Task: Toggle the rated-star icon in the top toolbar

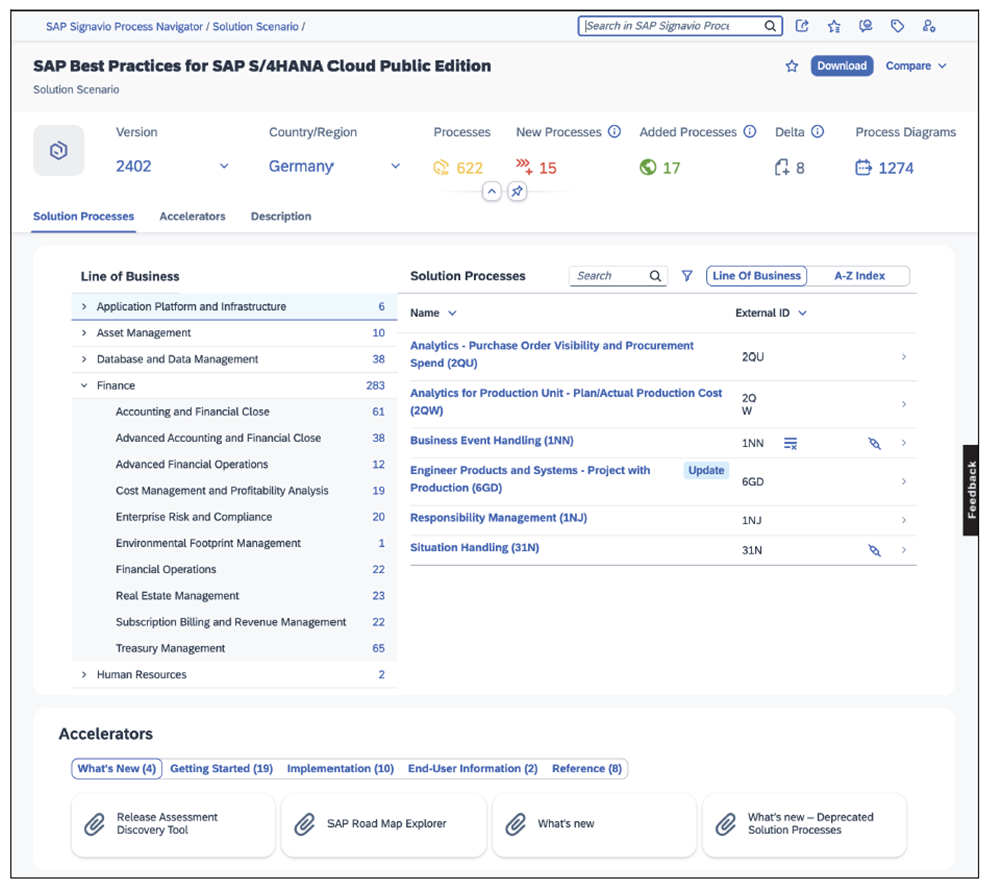Action: [834, 26]
